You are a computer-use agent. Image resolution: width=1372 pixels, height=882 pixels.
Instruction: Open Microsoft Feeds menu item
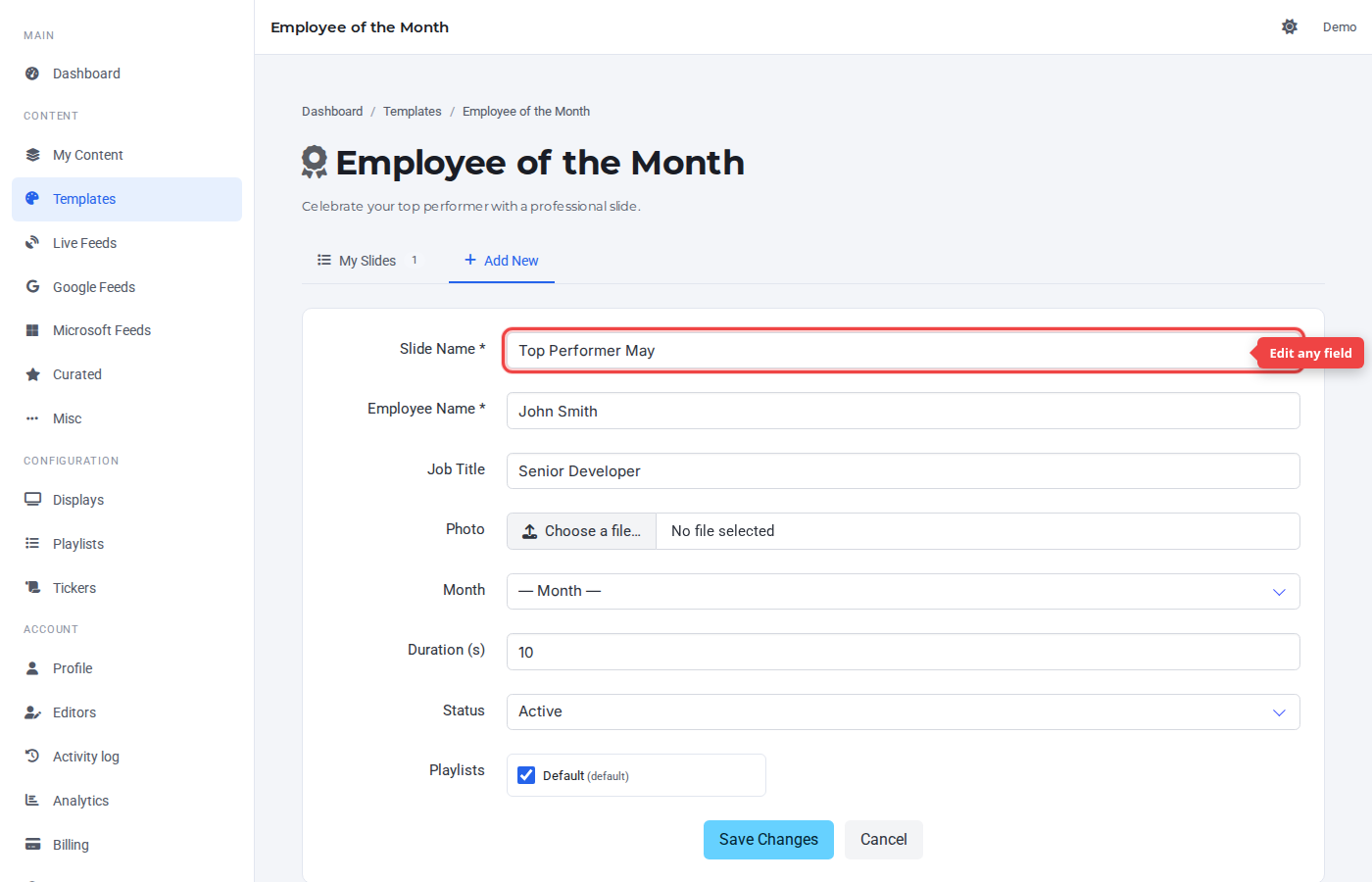pos(126,330)
